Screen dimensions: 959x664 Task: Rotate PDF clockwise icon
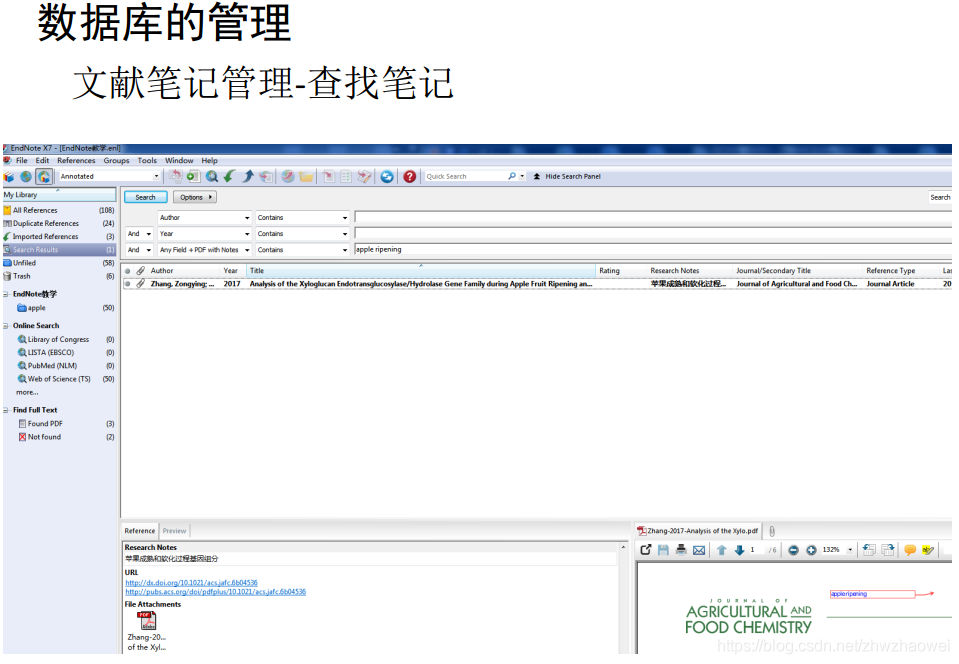click(887, 550)
